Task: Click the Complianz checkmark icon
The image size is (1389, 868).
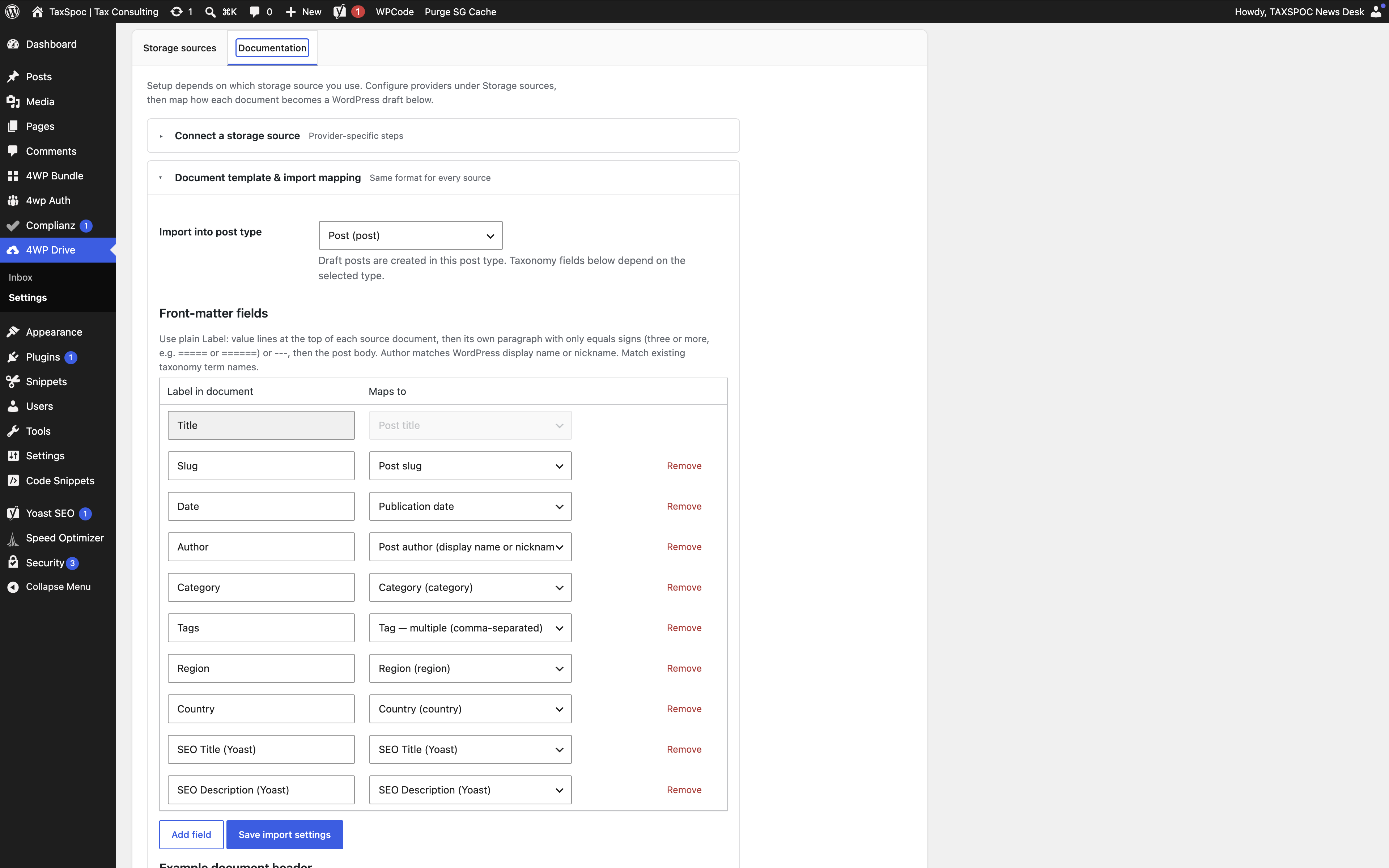Action: [13, 226]
